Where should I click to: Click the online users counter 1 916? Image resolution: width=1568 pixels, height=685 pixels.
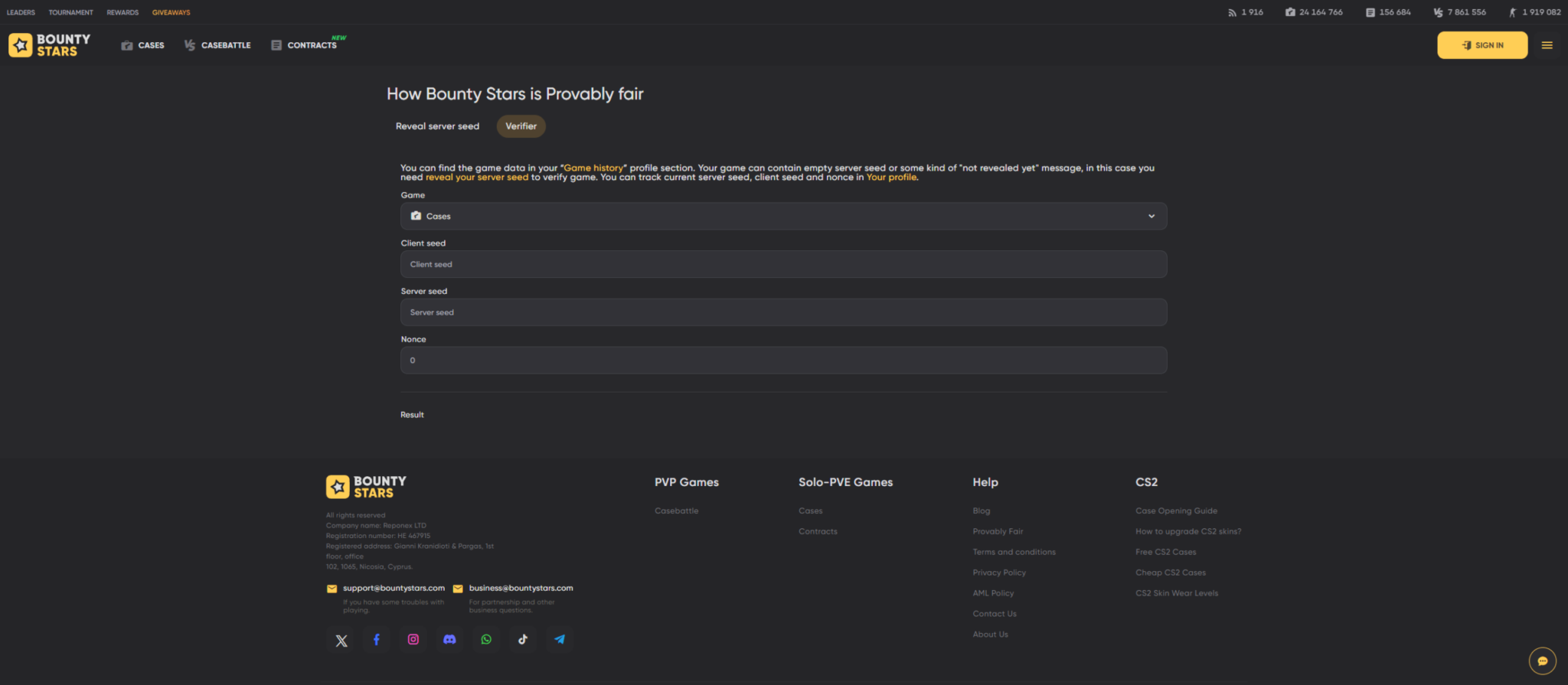click(x=1246, y=12)
